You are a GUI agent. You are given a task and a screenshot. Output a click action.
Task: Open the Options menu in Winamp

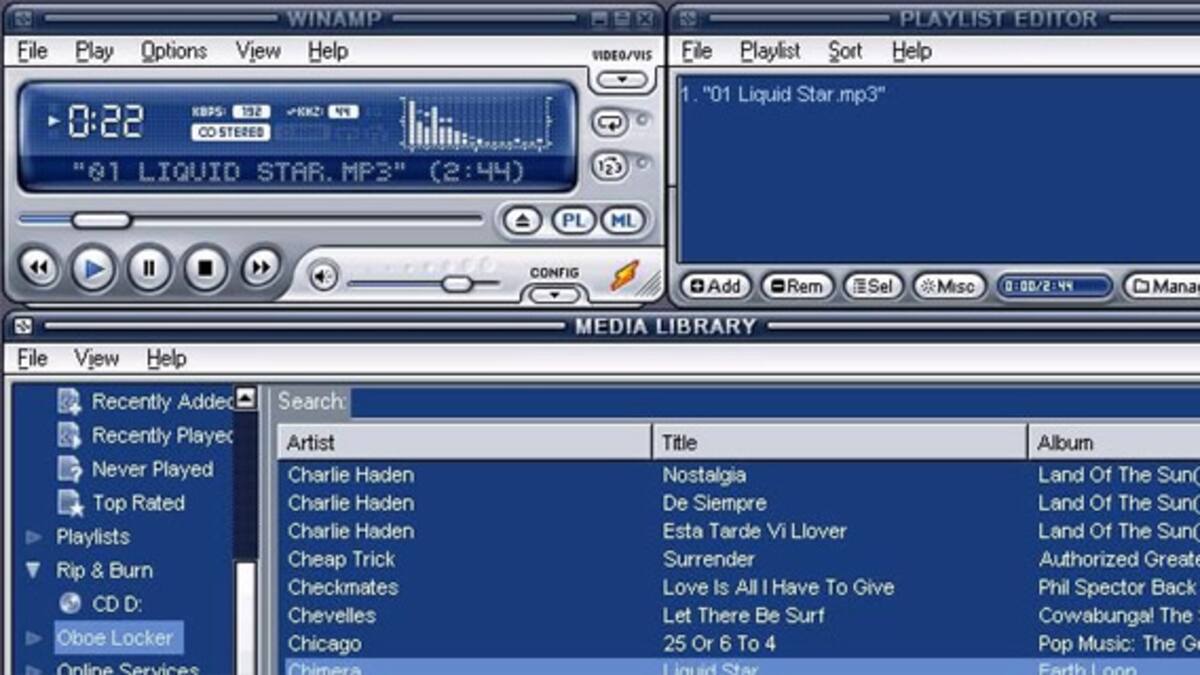tap(173, 51)
